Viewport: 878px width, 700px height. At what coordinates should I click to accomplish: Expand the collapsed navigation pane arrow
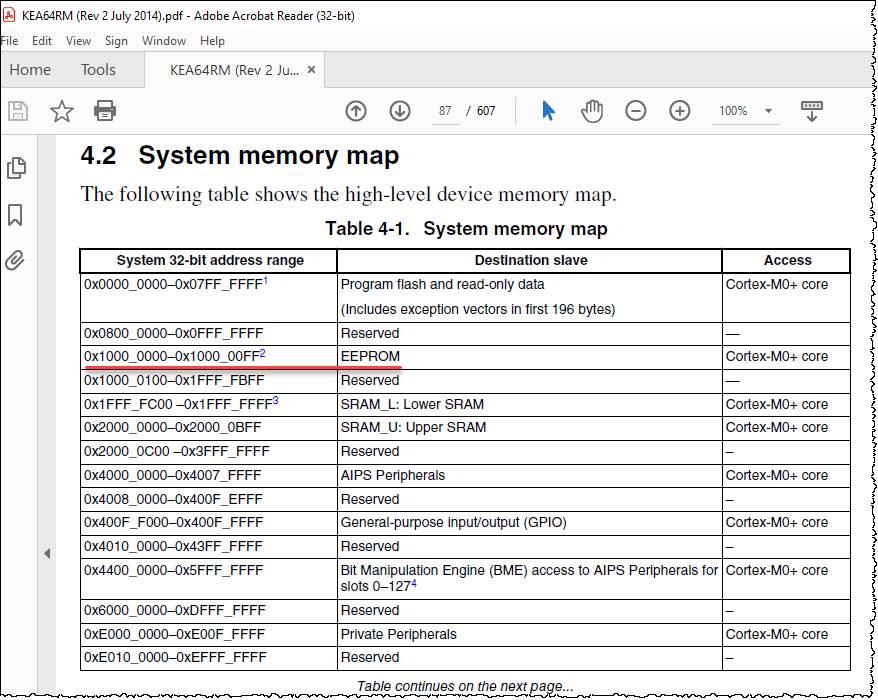pyautogui.click(x=46, y=553)
